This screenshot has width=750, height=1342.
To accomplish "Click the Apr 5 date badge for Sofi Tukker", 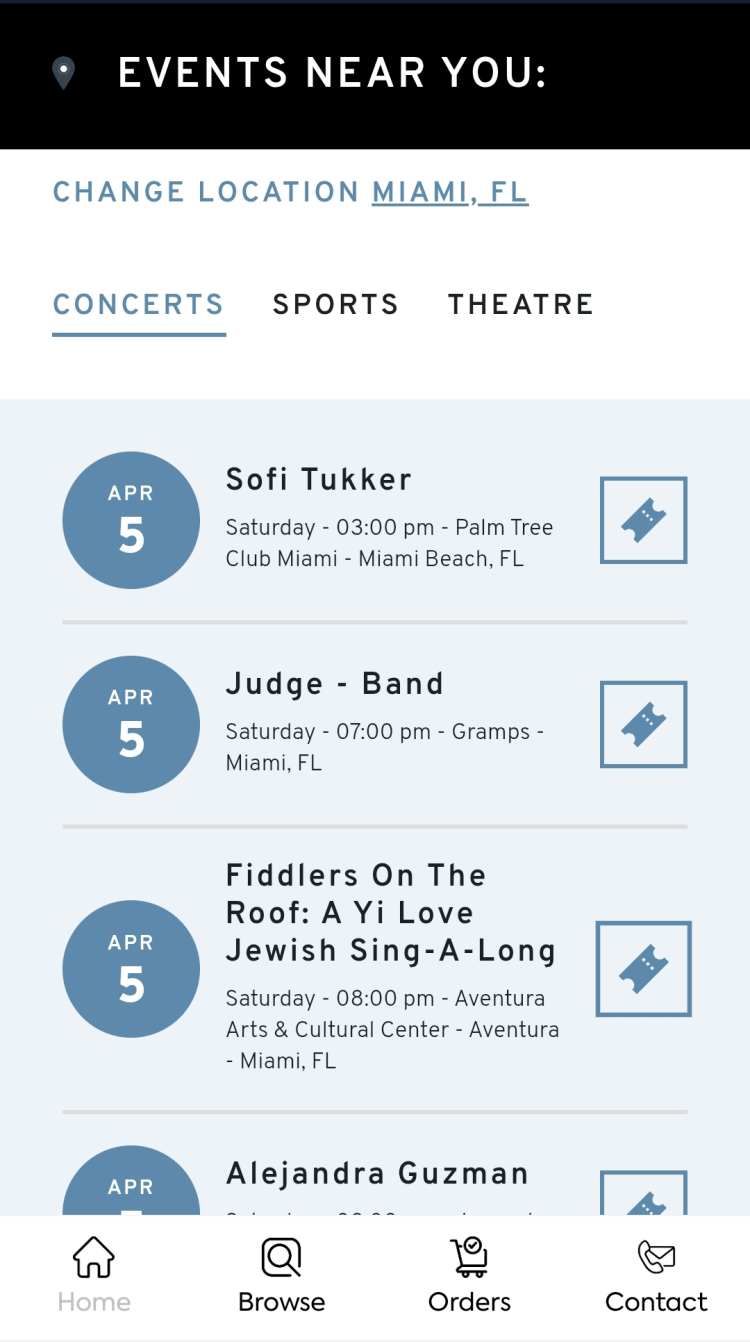I will [131, 520].
